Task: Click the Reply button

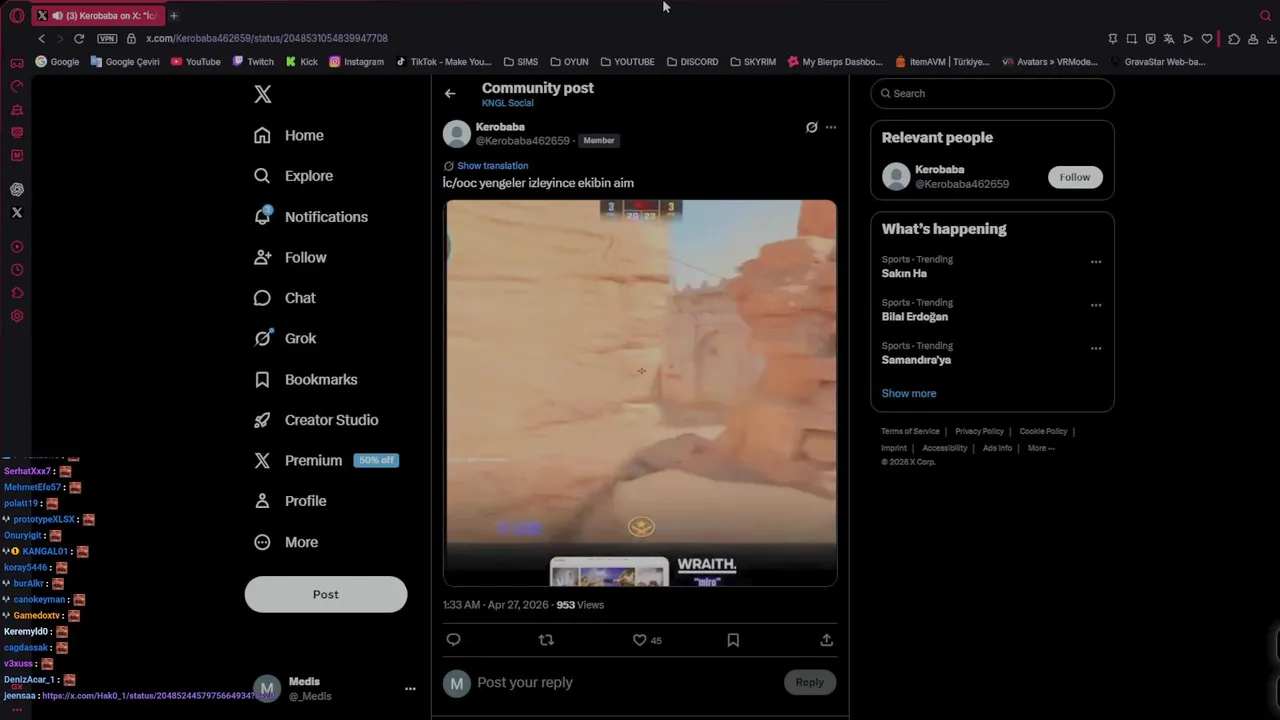Action: [x=810, y=682]
